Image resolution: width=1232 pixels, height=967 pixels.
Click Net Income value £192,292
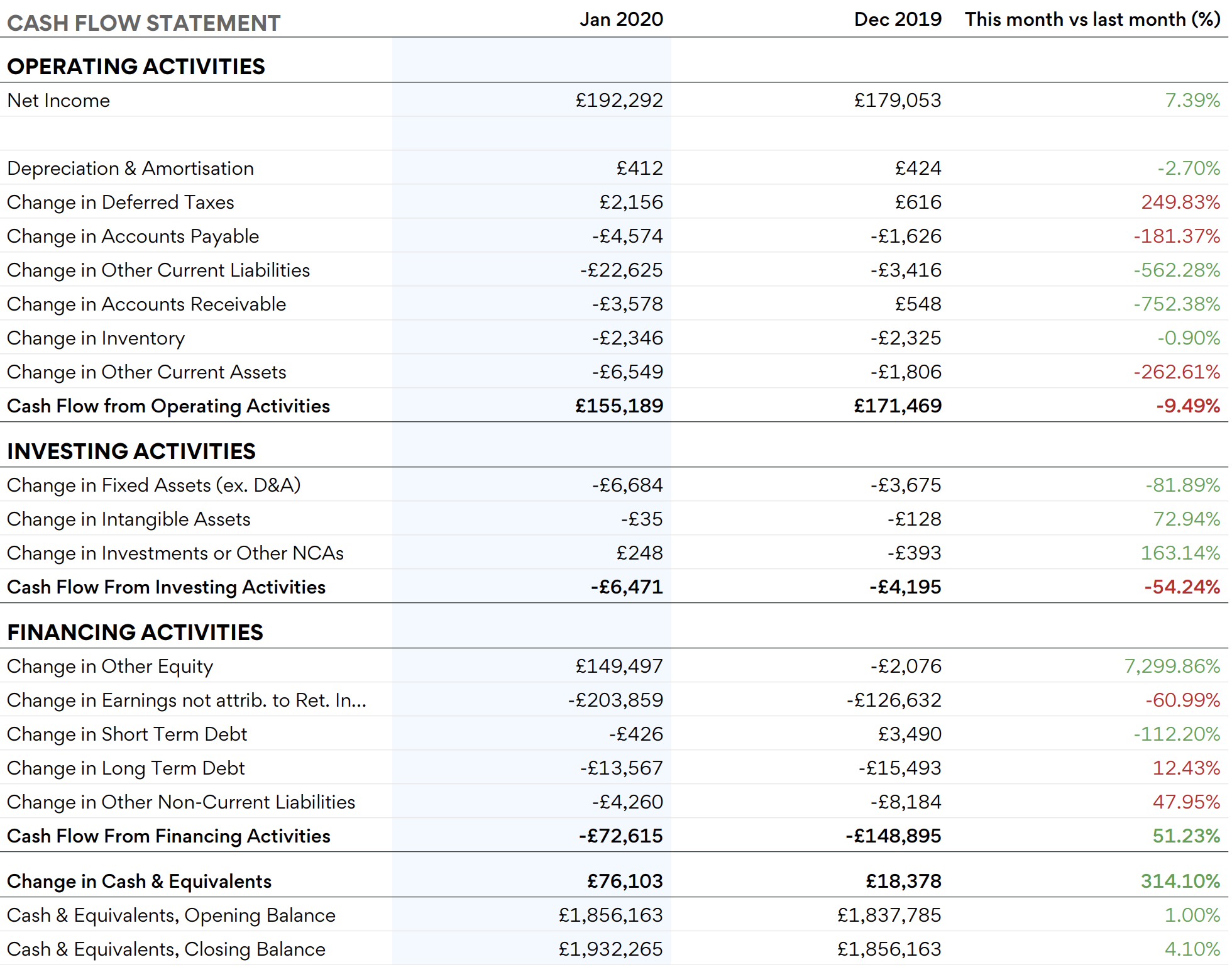[x=619, y=101]
